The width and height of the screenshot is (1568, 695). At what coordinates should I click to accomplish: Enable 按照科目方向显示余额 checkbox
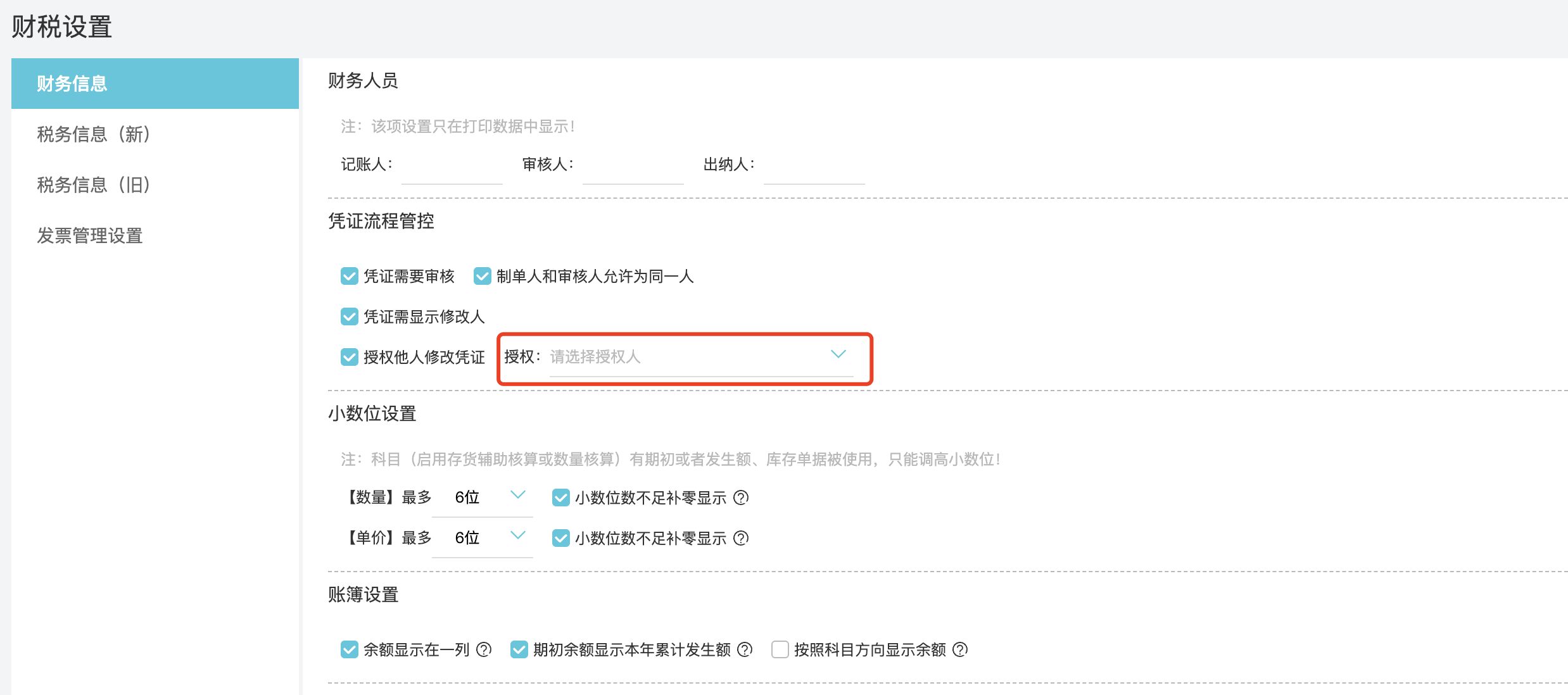pos(780,649)
